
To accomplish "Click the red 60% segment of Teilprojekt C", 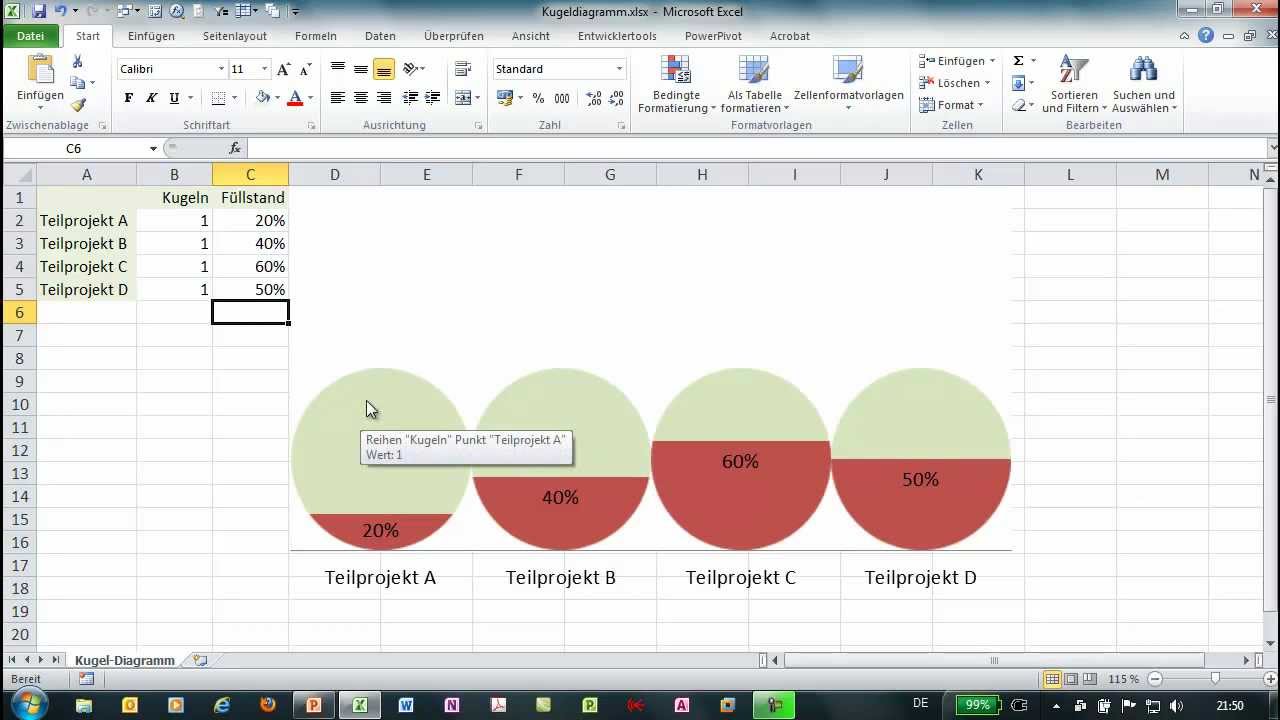I will pos(741,496).
